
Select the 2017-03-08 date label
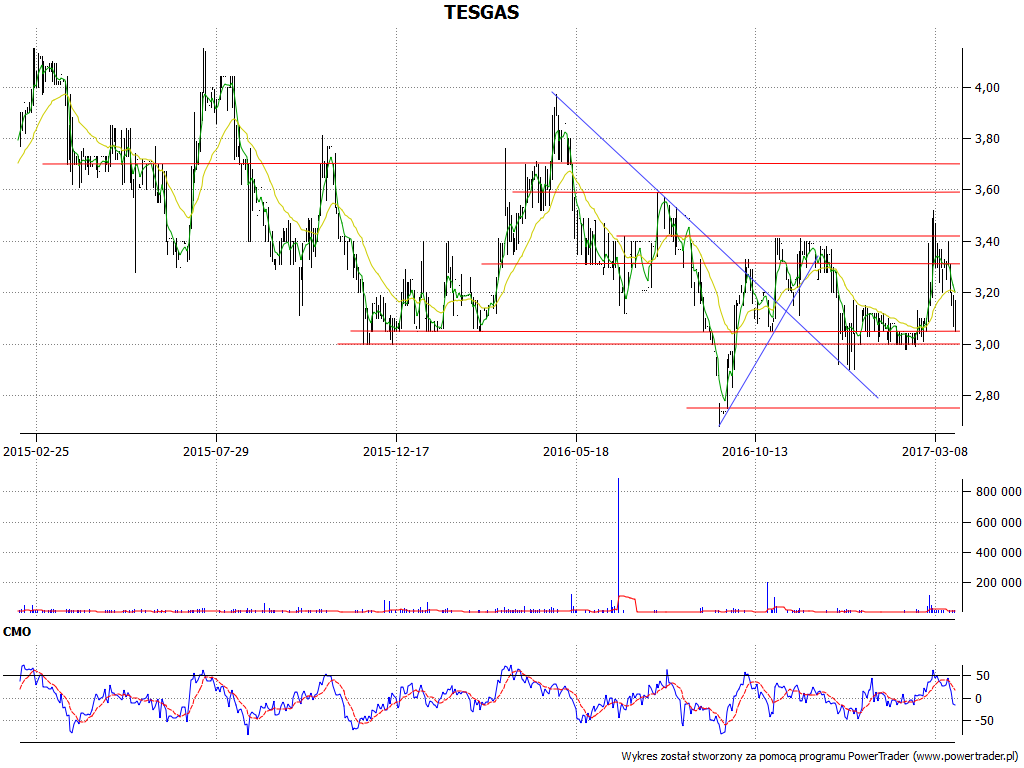click(x=935, y=451)
